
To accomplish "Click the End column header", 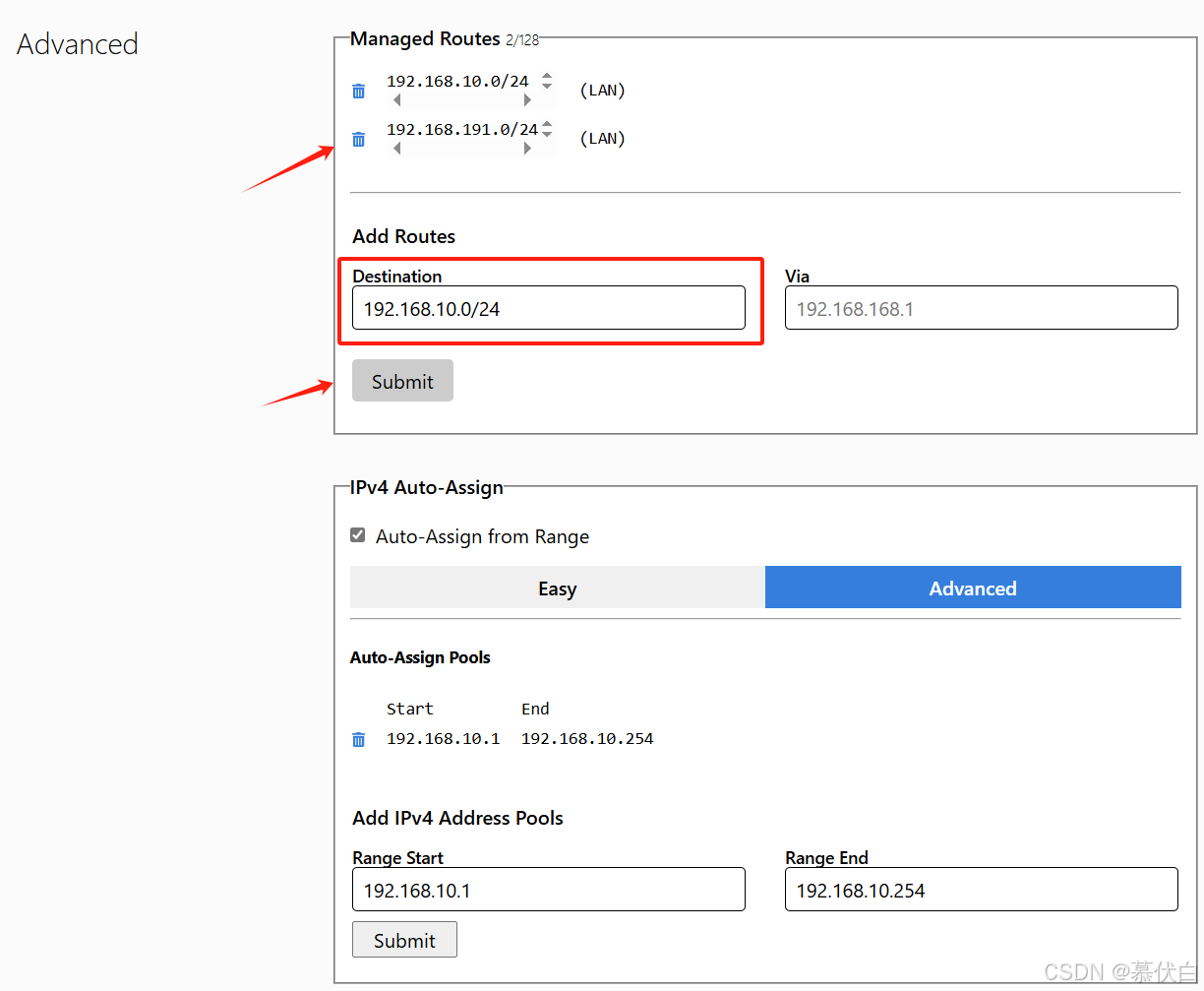I will coord(535,709).
